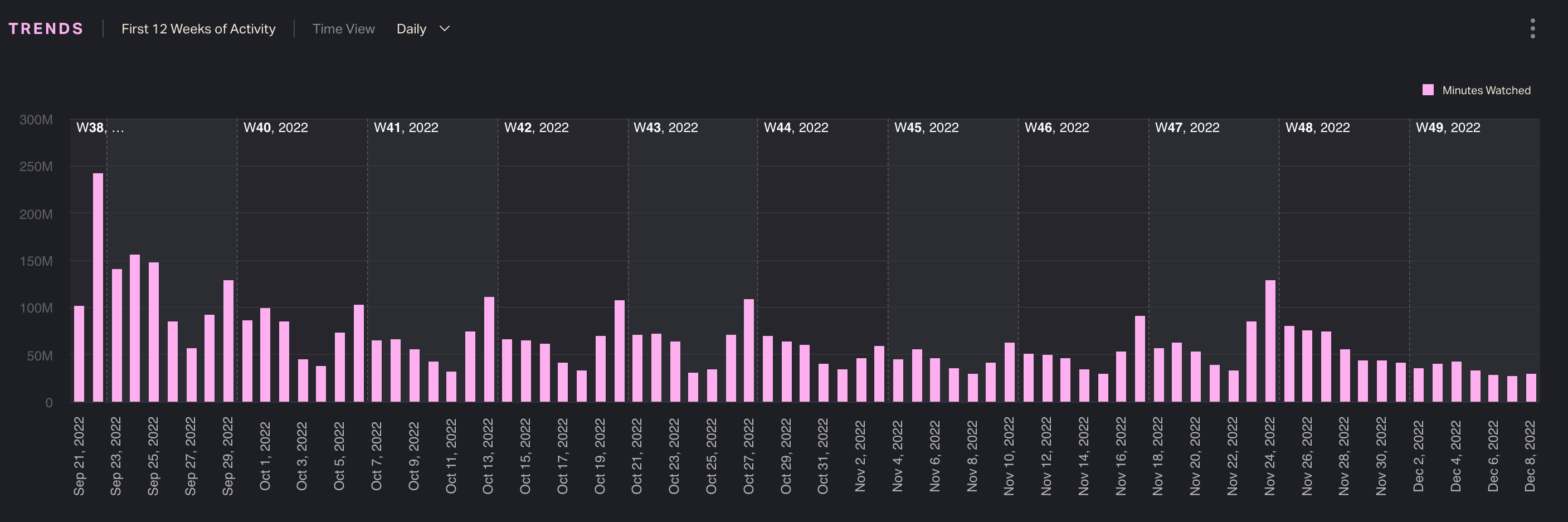Click the W40, 2022 week marker
The image size is (1568, 522).
275,128
